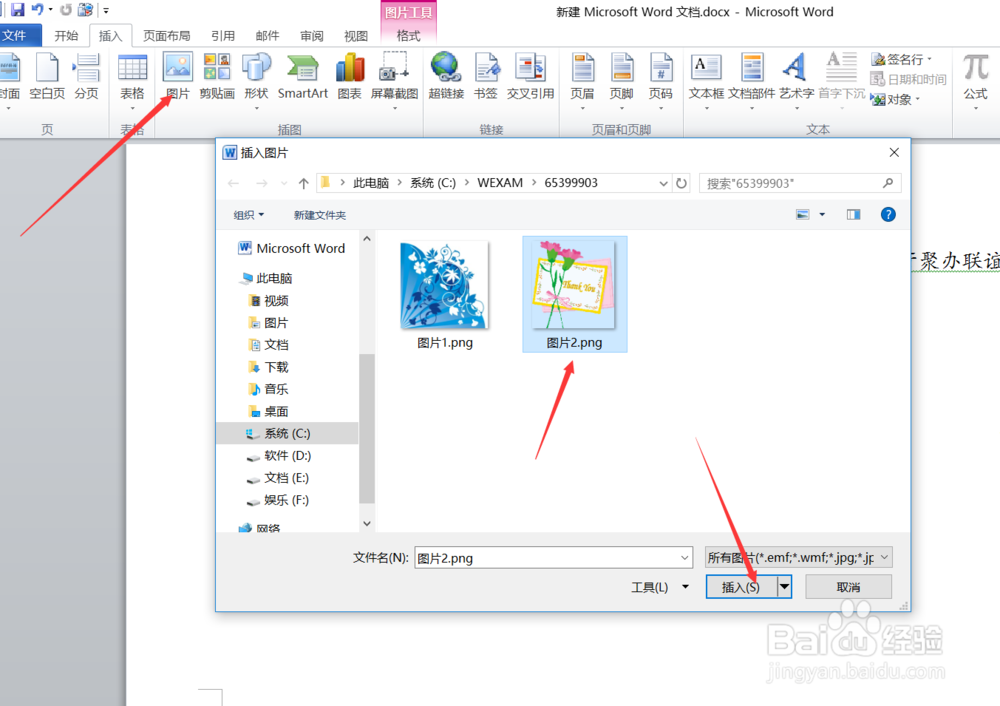Create a folder via 新建文件夹
Viewport: 1000px width, 706px height.
pos(318,214)
